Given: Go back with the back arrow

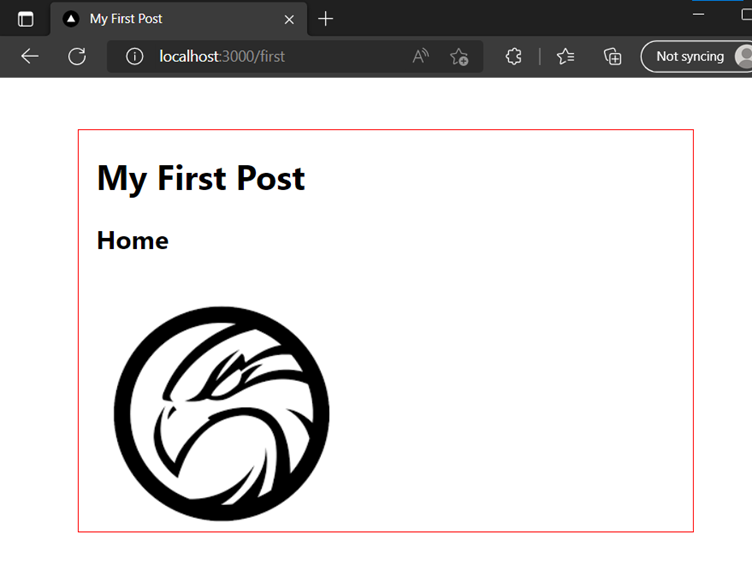Looking at the screenshot, I should (30, 57).
